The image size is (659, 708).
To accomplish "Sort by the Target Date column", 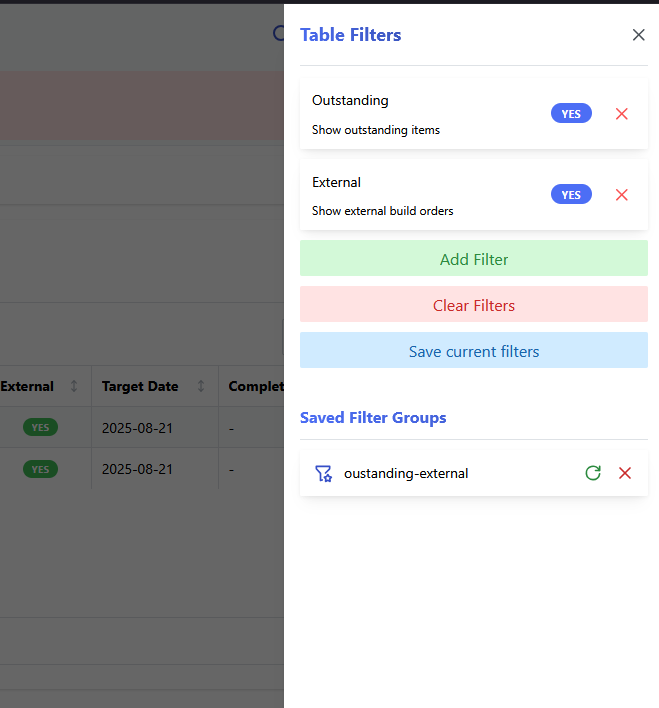I will (x=201, y=386).
